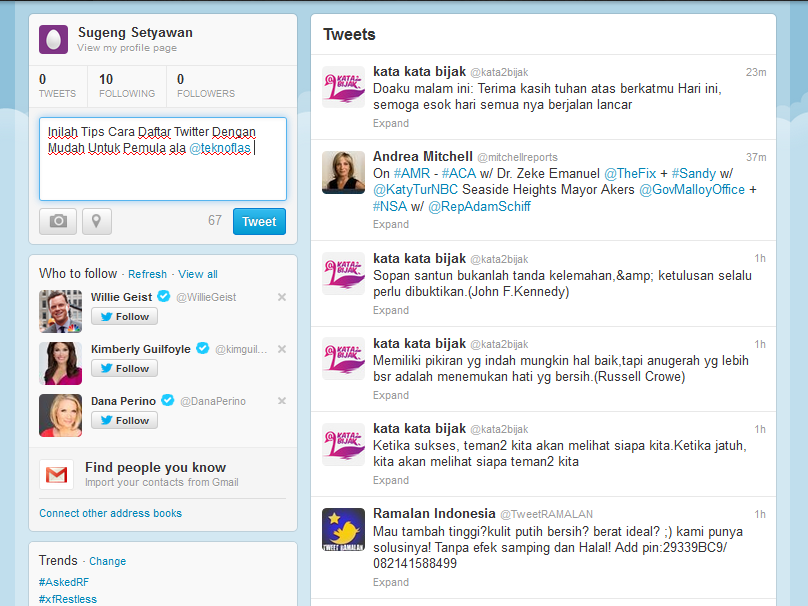Click the Gmail envelope icon
The height and width of the screenshot is (606, 808).
click(x=56, y=474)
